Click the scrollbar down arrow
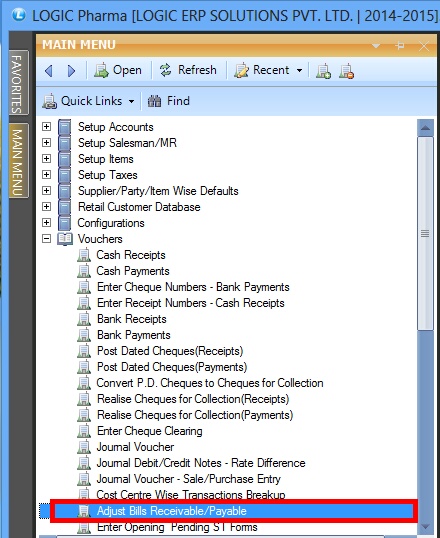 [x=425, y=526]
